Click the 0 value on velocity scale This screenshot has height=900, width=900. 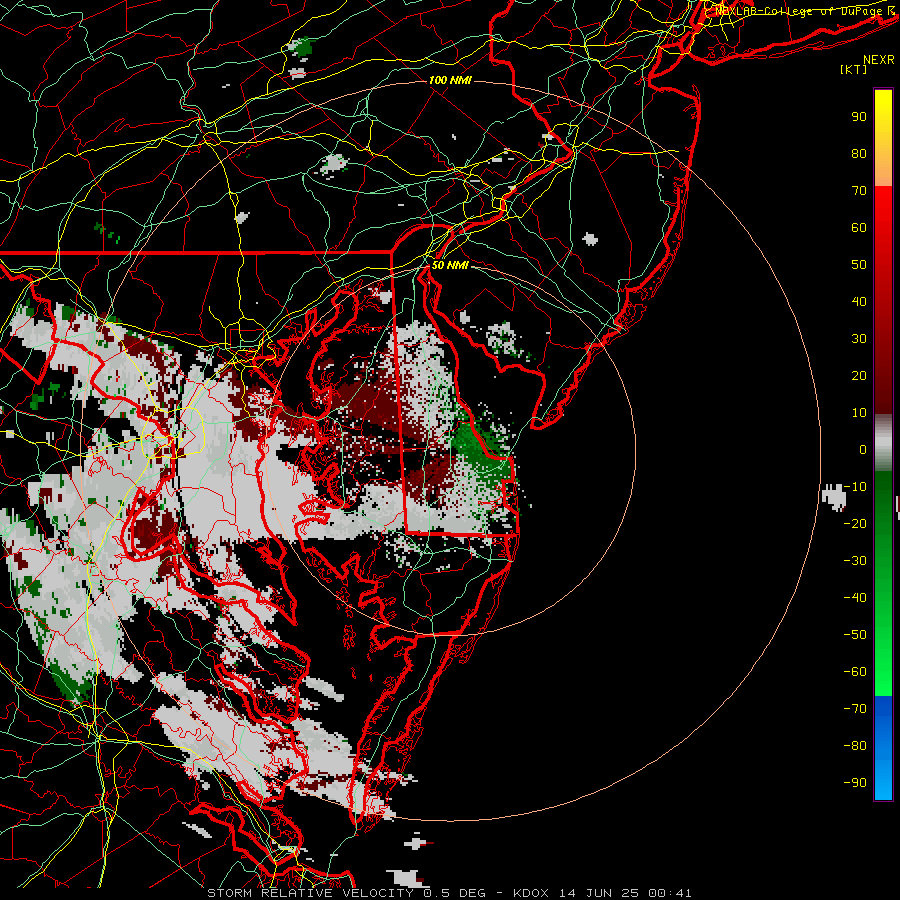863,449
